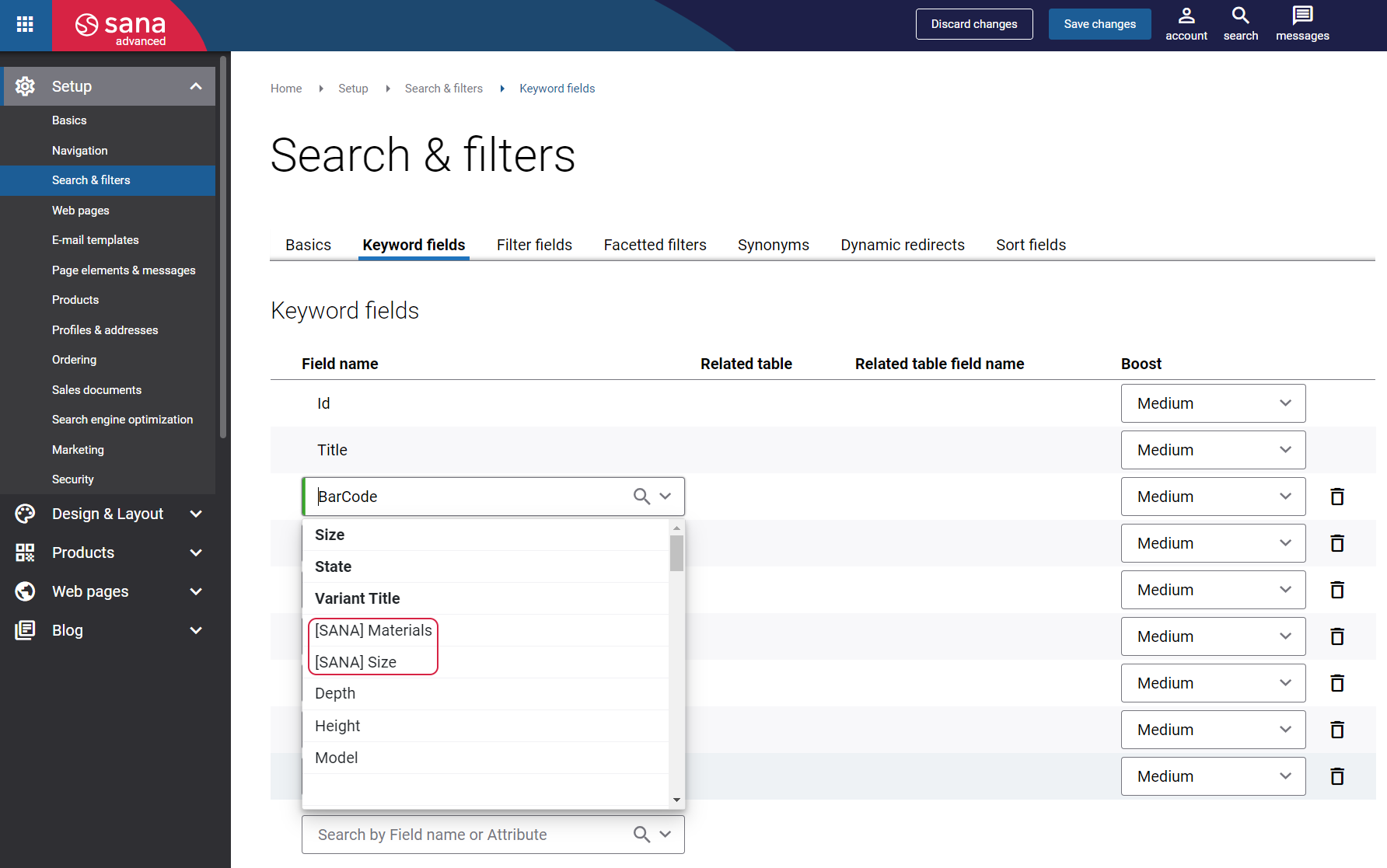Viewport: 1387px width, 868px height.
Task: Select State option in dropdown list
Action: pos(485,566)
